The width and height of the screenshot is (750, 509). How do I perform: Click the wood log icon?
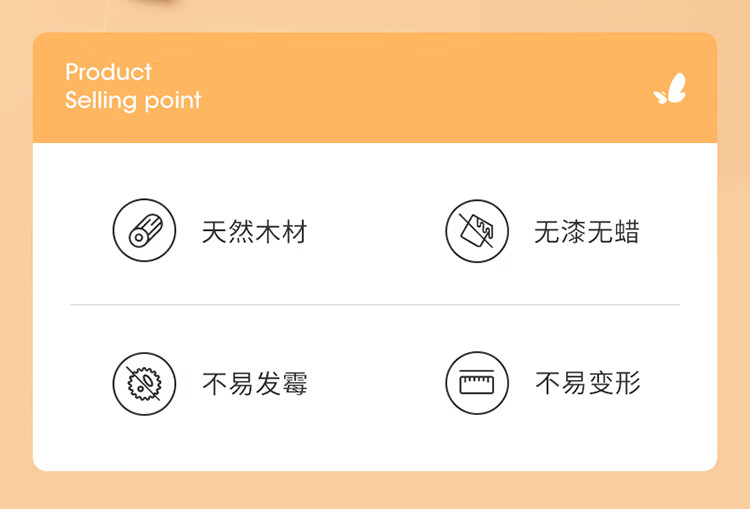pos(144,231)
